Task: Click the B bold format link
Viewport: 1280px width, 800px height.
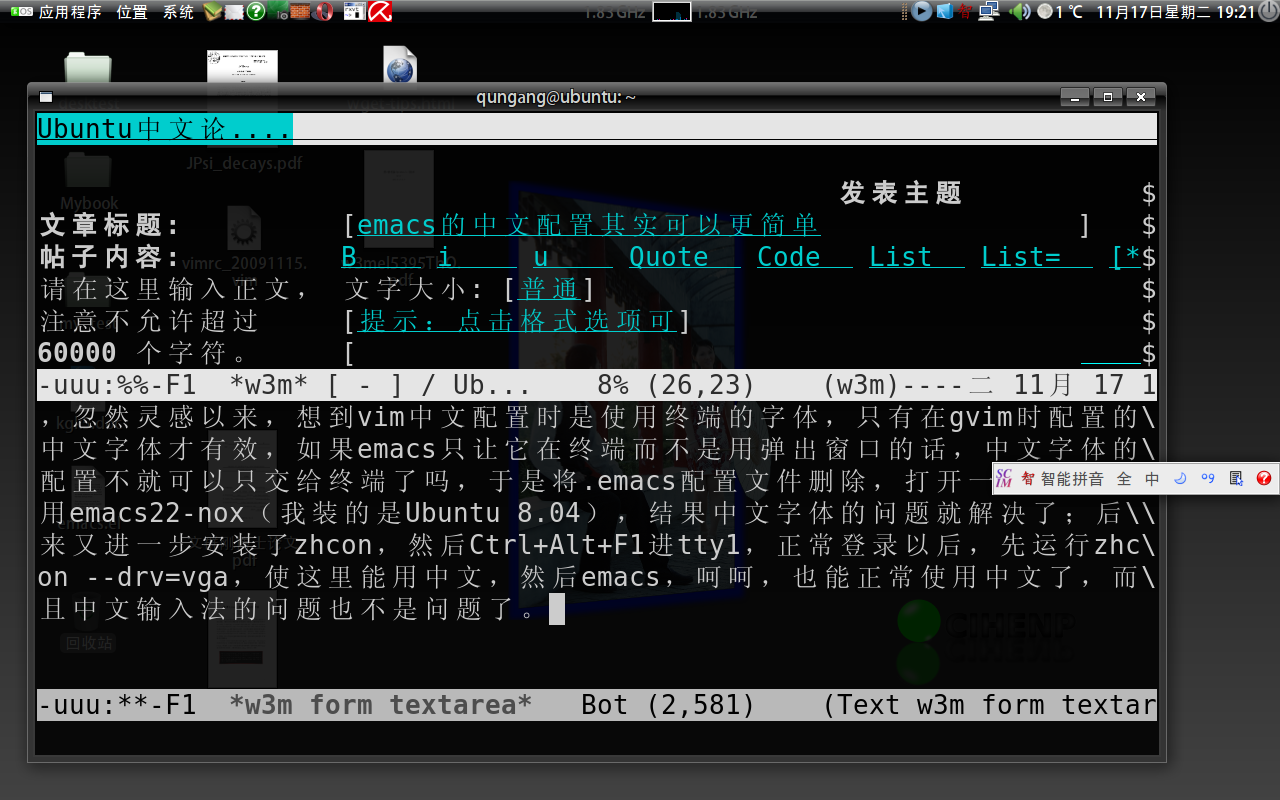Action: coord(349,257)
